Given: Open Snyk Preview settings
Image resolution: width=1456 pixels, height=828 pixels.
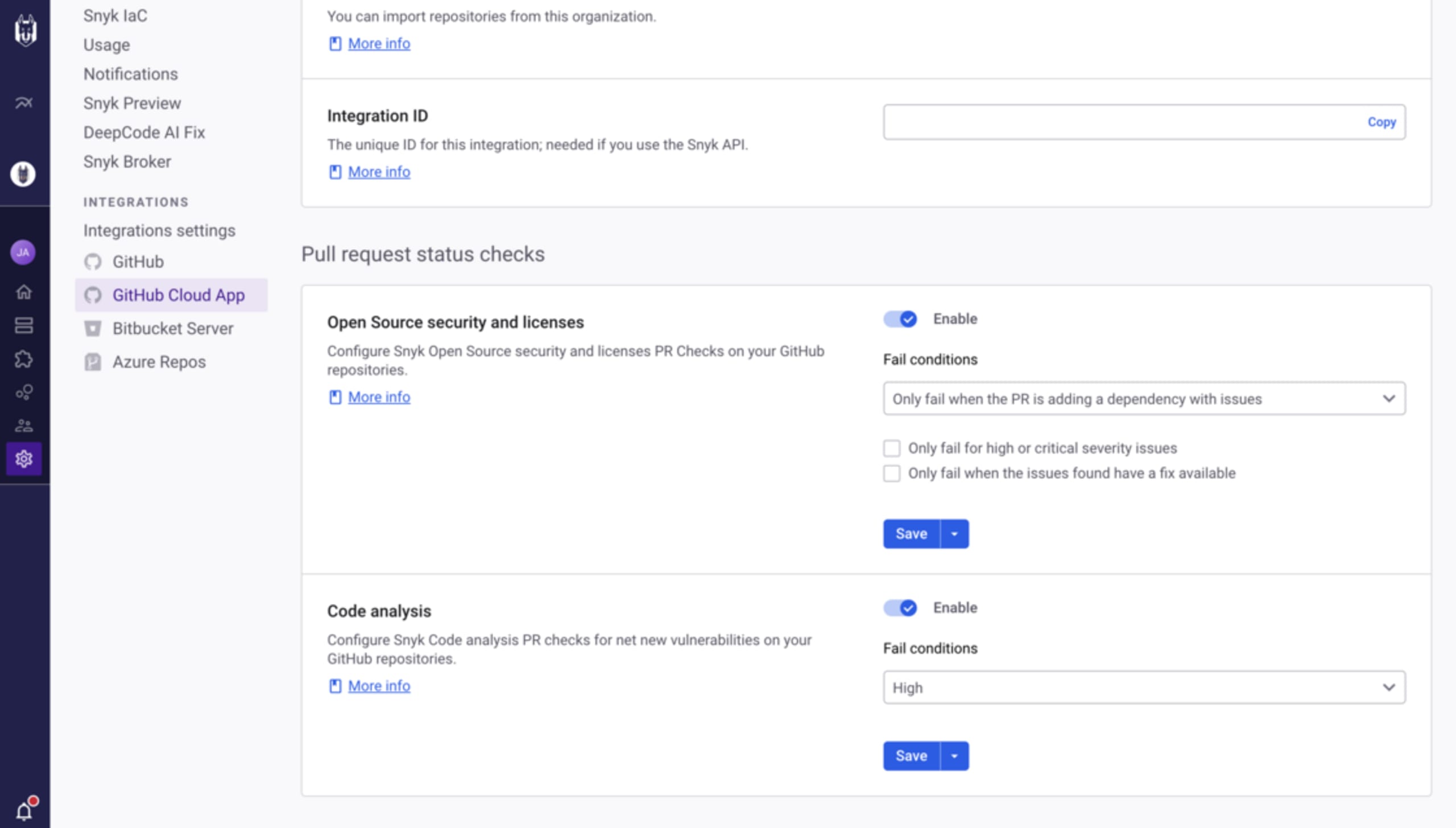Looking at the screenshot, I should click(132, 103).
